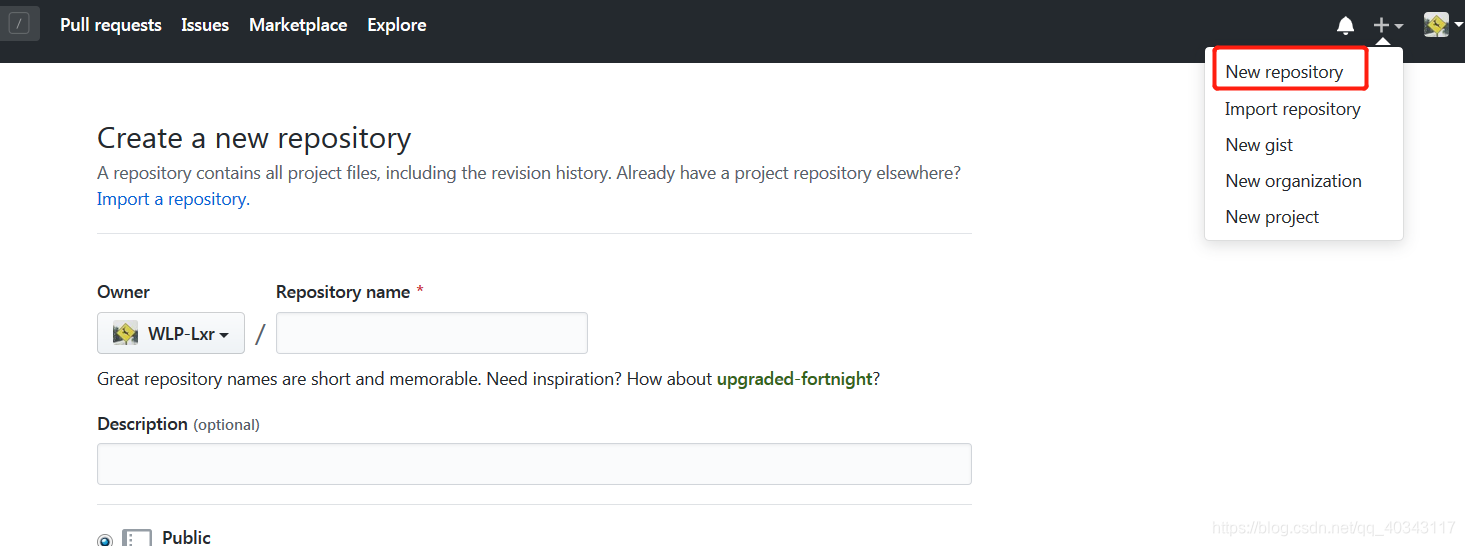Click the 'Repository name' field label

pyautogui.click(x=343, y=292)
